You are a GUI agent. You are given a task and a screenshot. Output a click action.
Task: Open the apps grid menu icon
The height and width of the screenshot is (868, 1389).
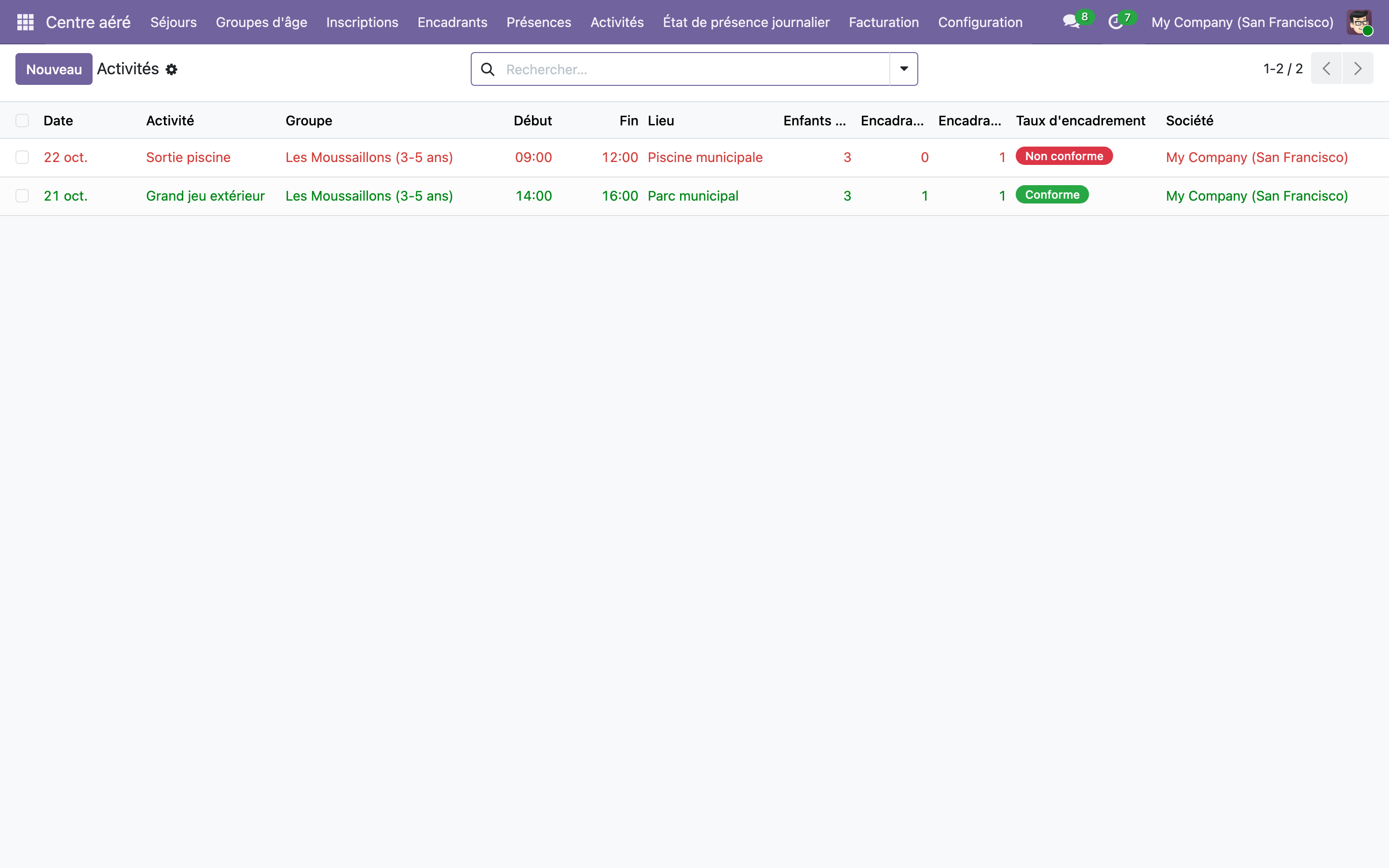tap(25, 22)
